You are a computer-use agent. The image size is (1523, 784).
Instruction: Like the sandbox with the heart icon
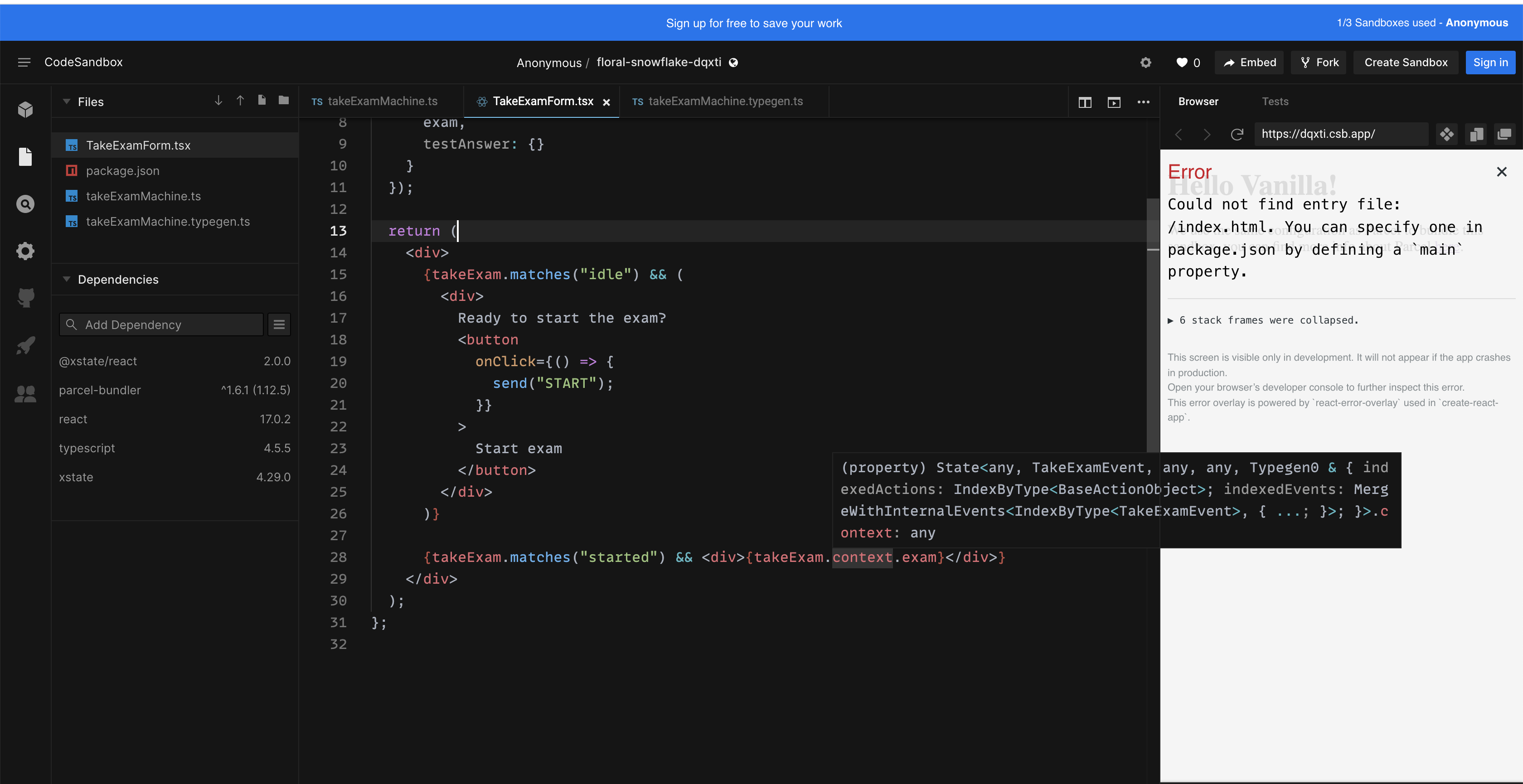pyautogui.click(x=1182, y=62)
